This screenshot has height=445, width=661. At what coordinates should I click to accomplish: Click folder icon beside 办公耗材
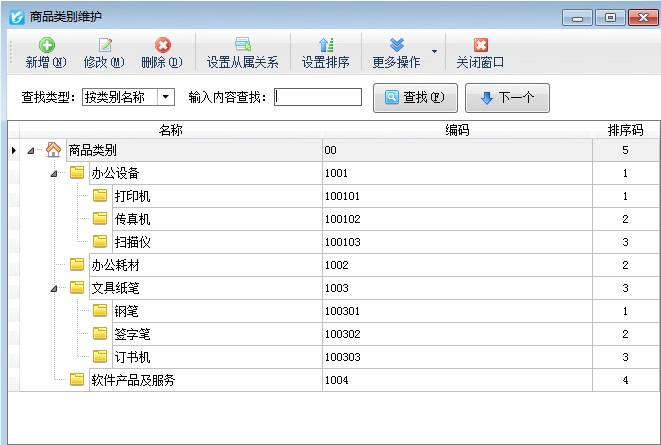(77, 264)
